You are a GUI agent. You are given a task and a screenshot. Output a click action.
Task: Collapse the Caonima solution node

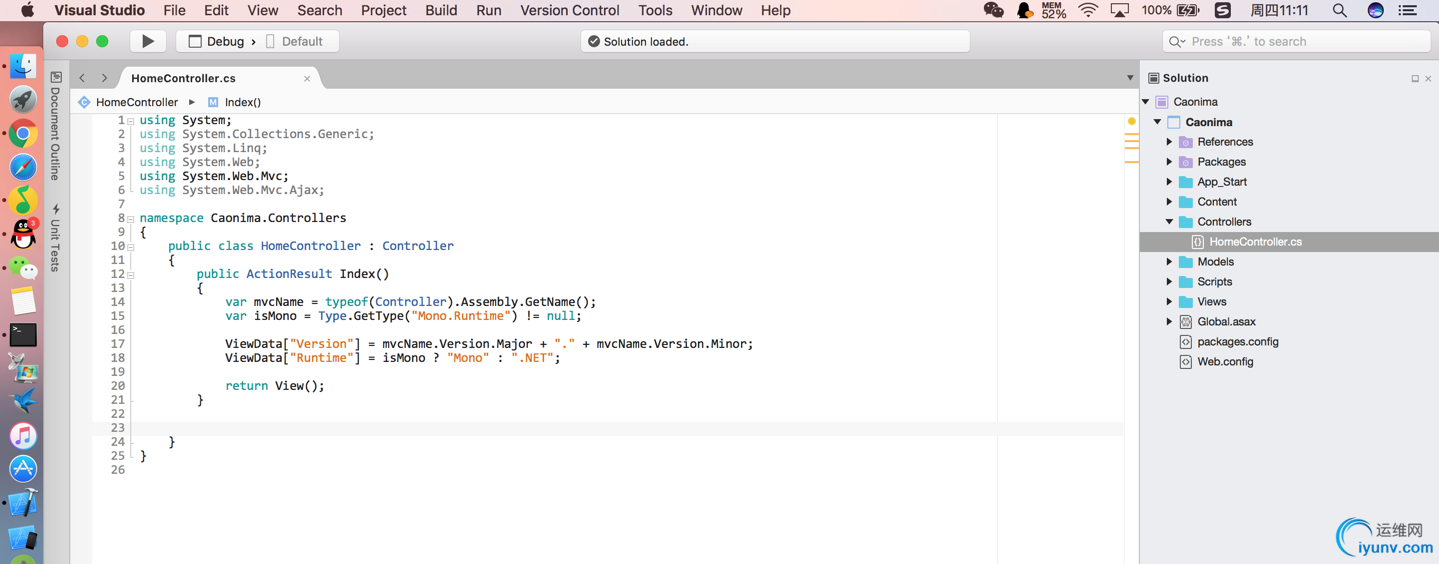tap(1146, 102)
